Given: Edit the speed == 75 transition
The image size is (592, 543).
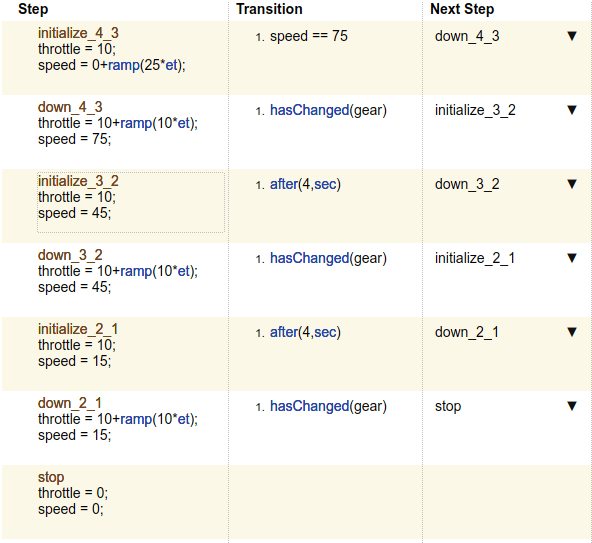Looking at the screenshot, I should pyautogui.click(x=308, y=36).
